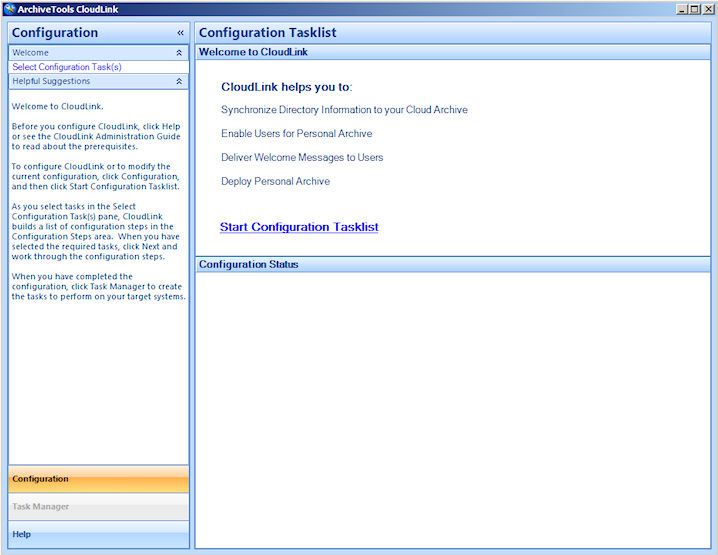The image size is (718, 555).
Task: Click 'CloudLink helps you to:' heading
Action: [287, 87]
